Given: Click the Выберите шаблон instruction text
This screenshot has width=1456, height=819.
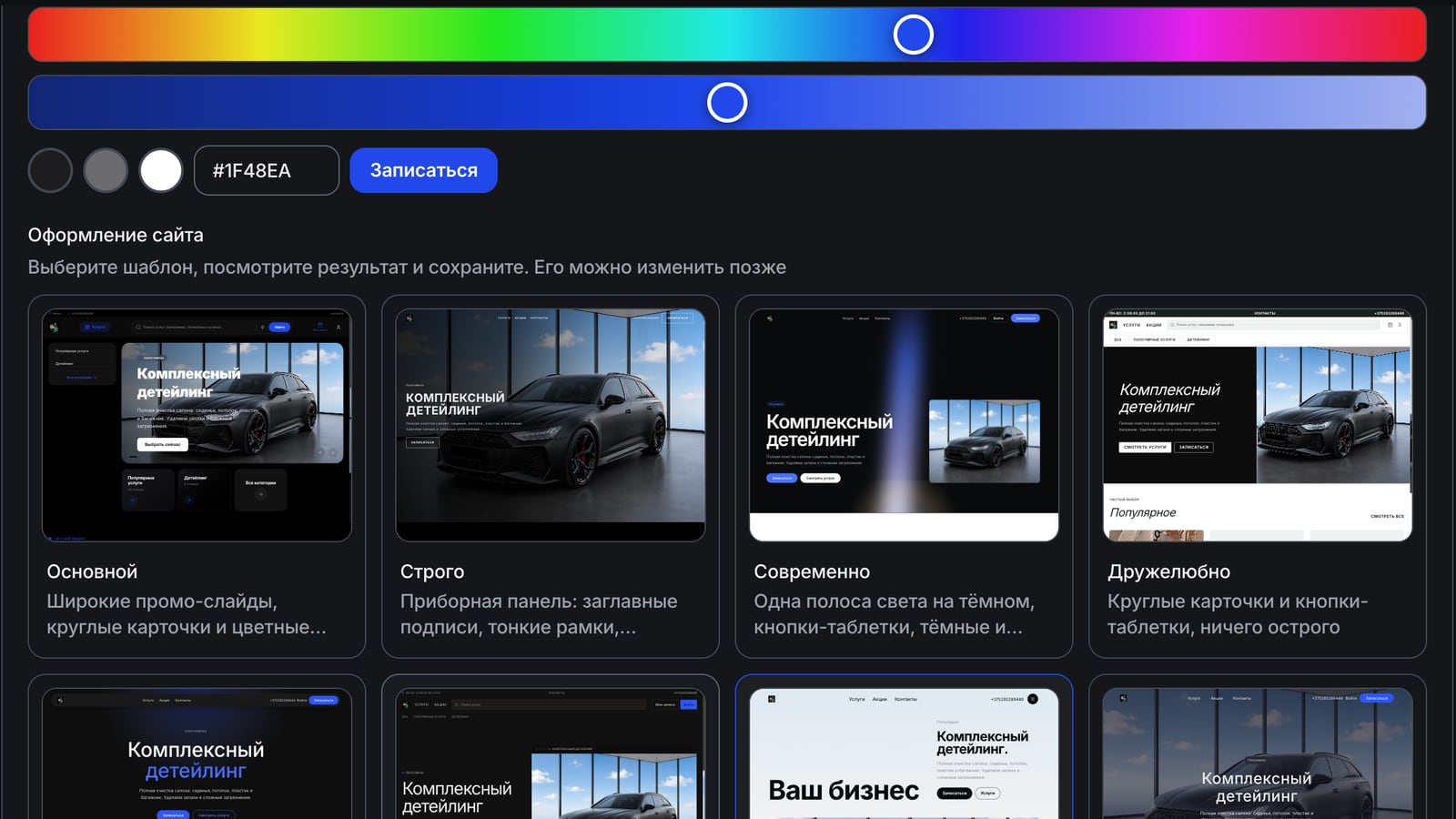Looking at the screenshot, I should [407, 268].
